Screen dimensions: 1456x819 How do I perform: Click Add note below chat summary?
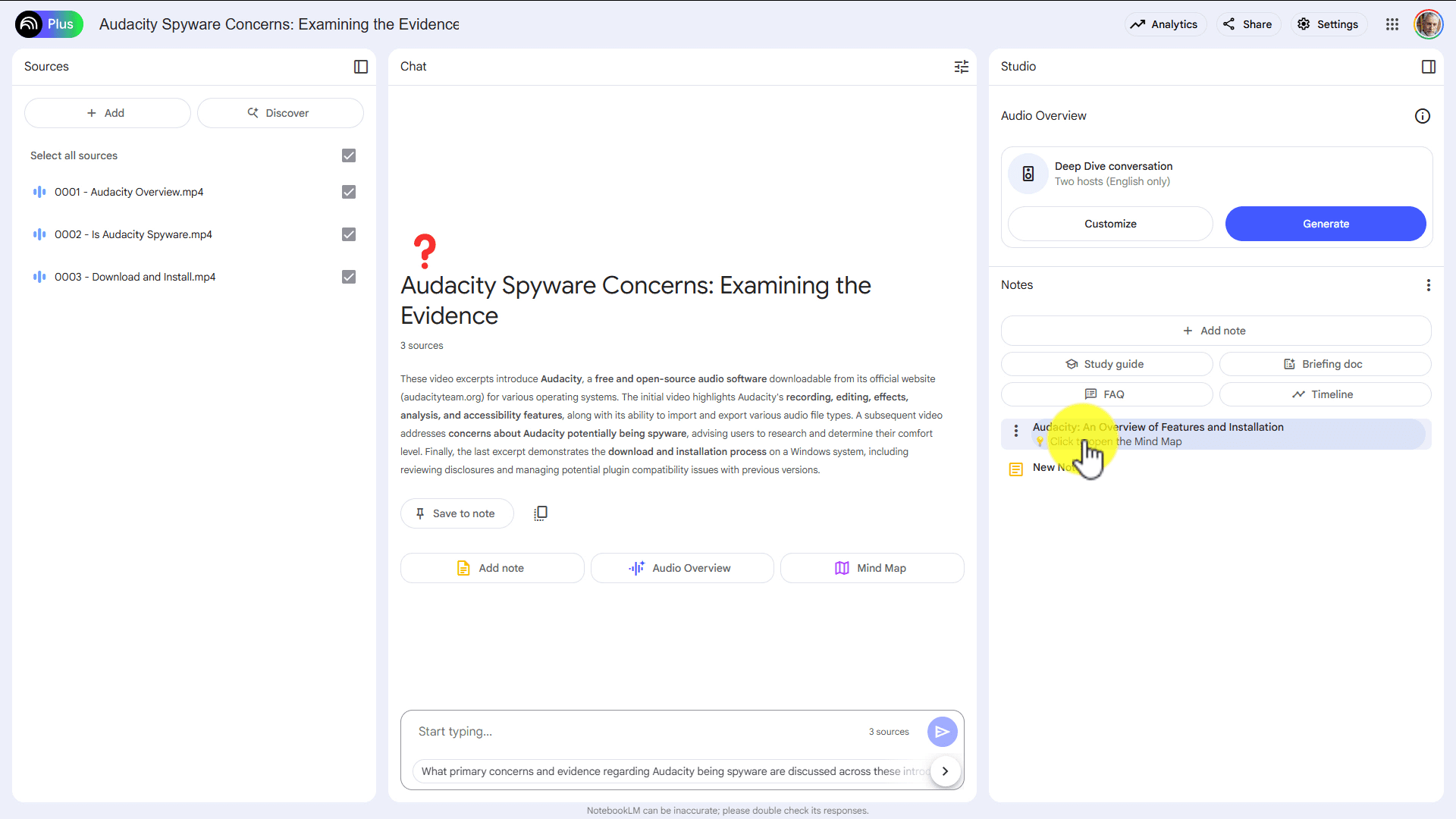(492, 568)
